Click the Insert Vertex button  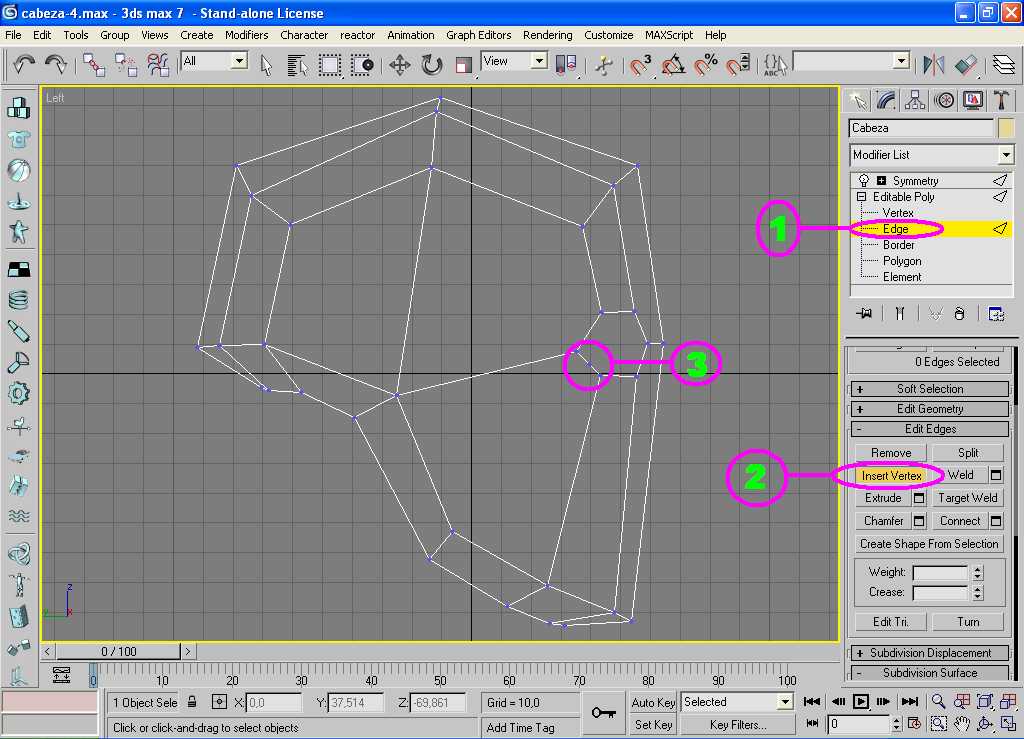click(891, 476)
